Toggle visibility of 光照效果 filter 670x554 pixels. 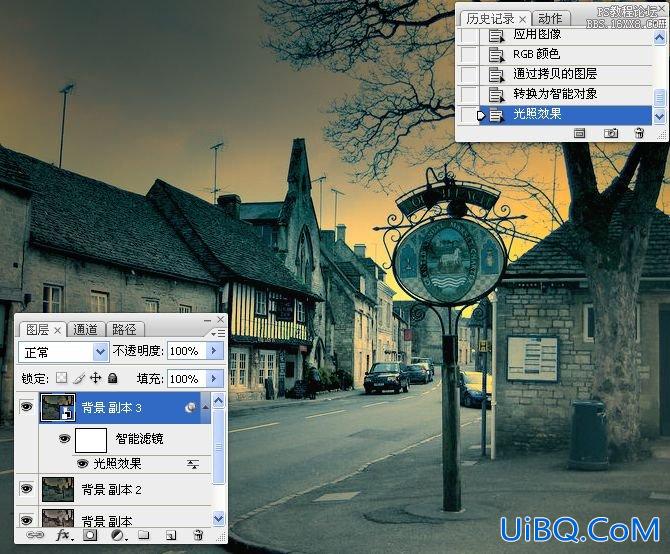[x=82, y=464]
